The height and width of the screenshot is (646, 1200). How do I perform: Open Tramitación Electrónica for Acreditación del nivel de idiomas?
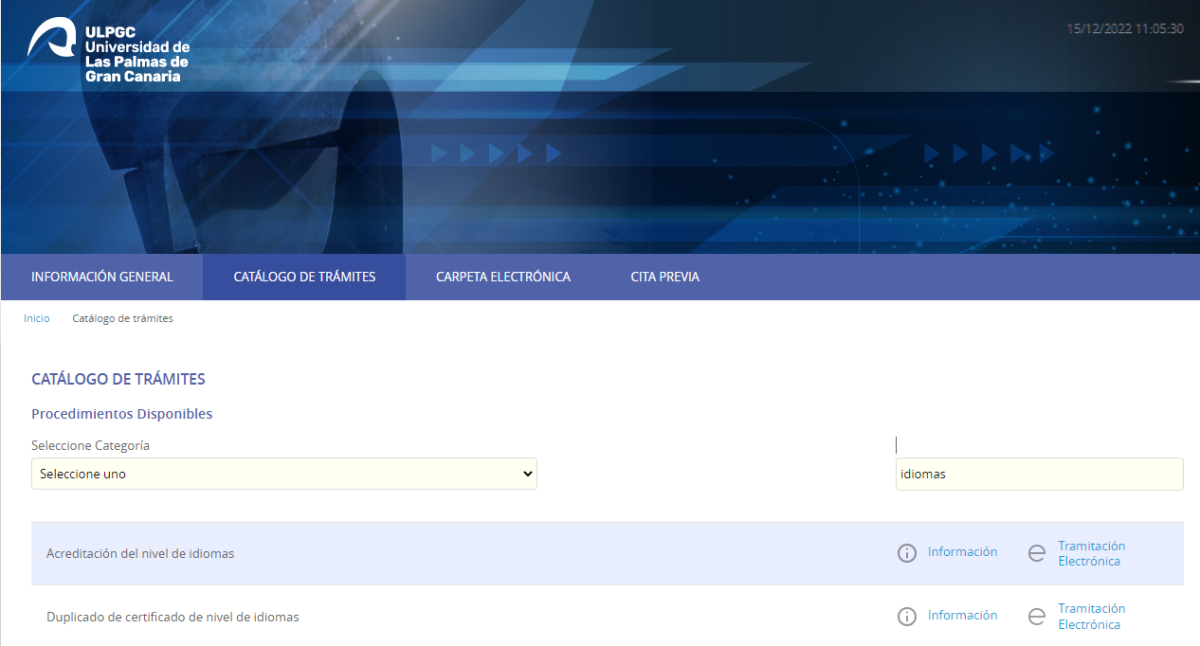pos(1091,553)
